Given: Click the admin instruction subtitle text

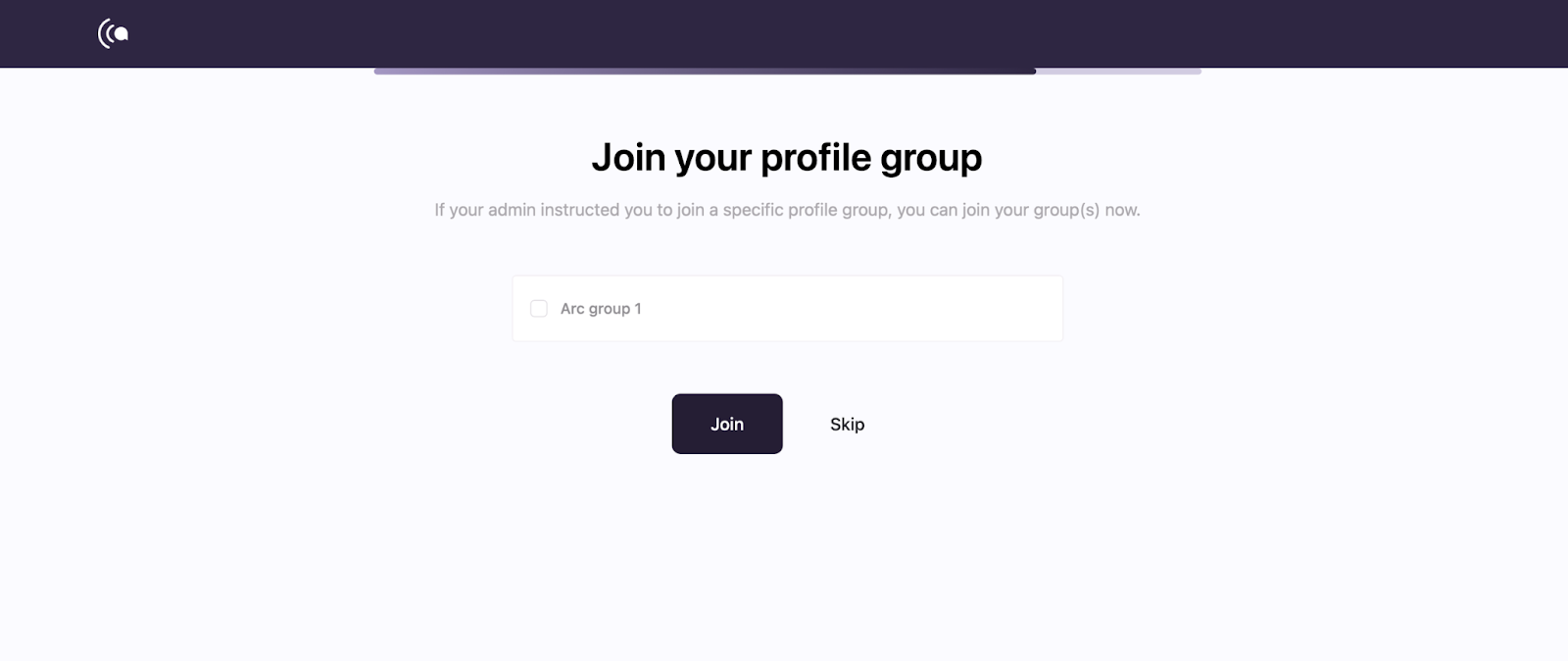Looking at the screenshot, I should [787, 210].
